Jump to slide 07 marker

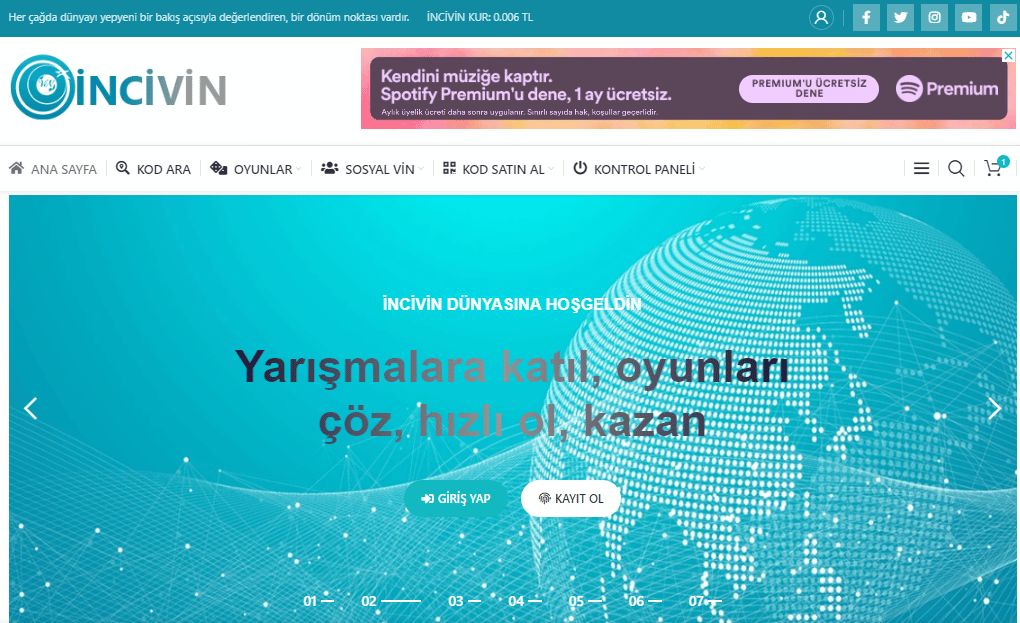click(705, 601)
